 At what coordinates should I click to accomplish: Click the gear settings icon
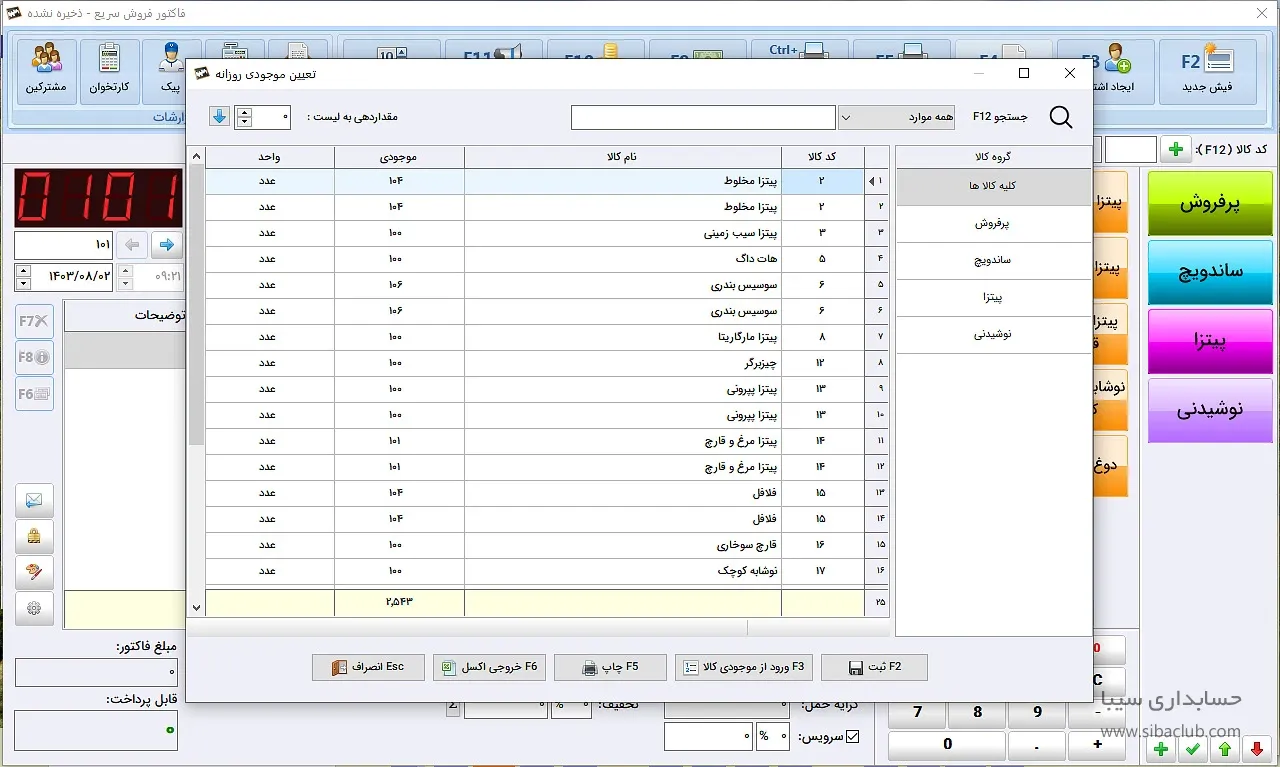(35, 608)
